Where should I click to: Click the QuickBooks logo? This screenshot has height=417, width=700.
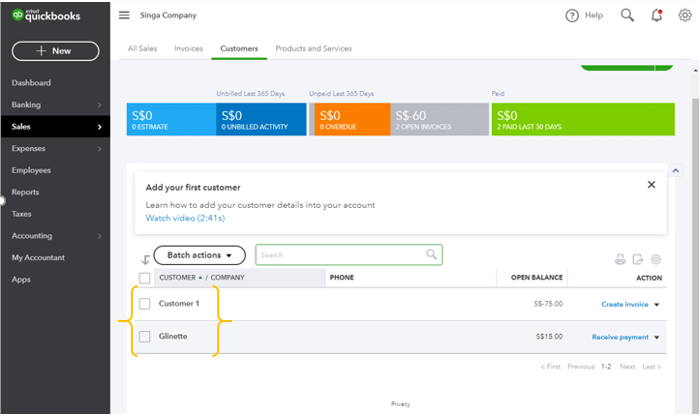click(x=46, y=15)
